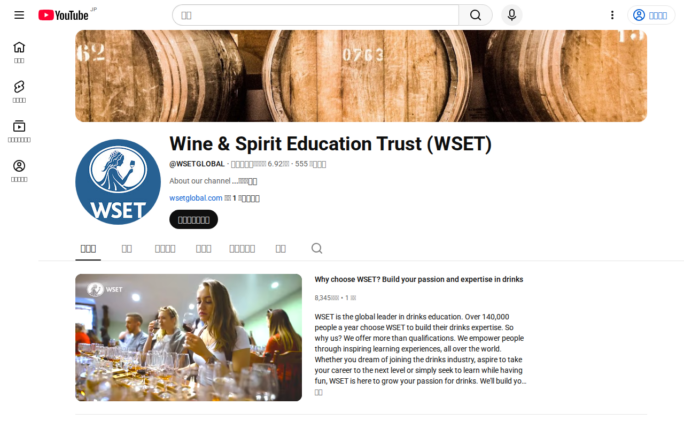Expand the featured video description text
This screenshot has width=684, height=428.
pos(318,392)
